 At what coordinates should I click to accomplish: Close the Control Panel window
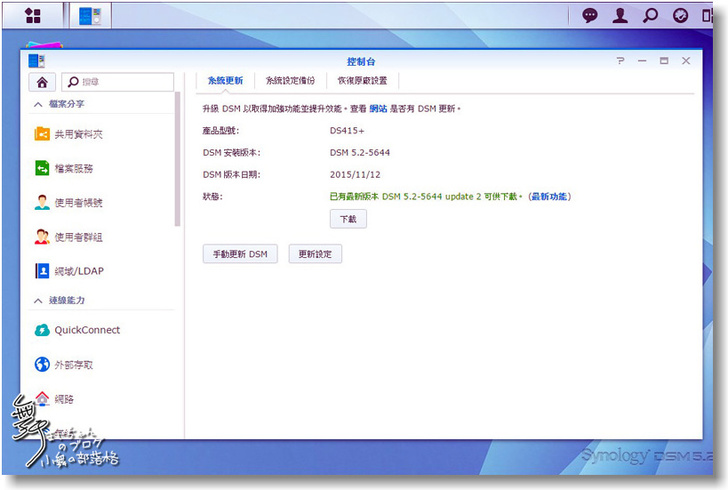(x=686, y=61)
